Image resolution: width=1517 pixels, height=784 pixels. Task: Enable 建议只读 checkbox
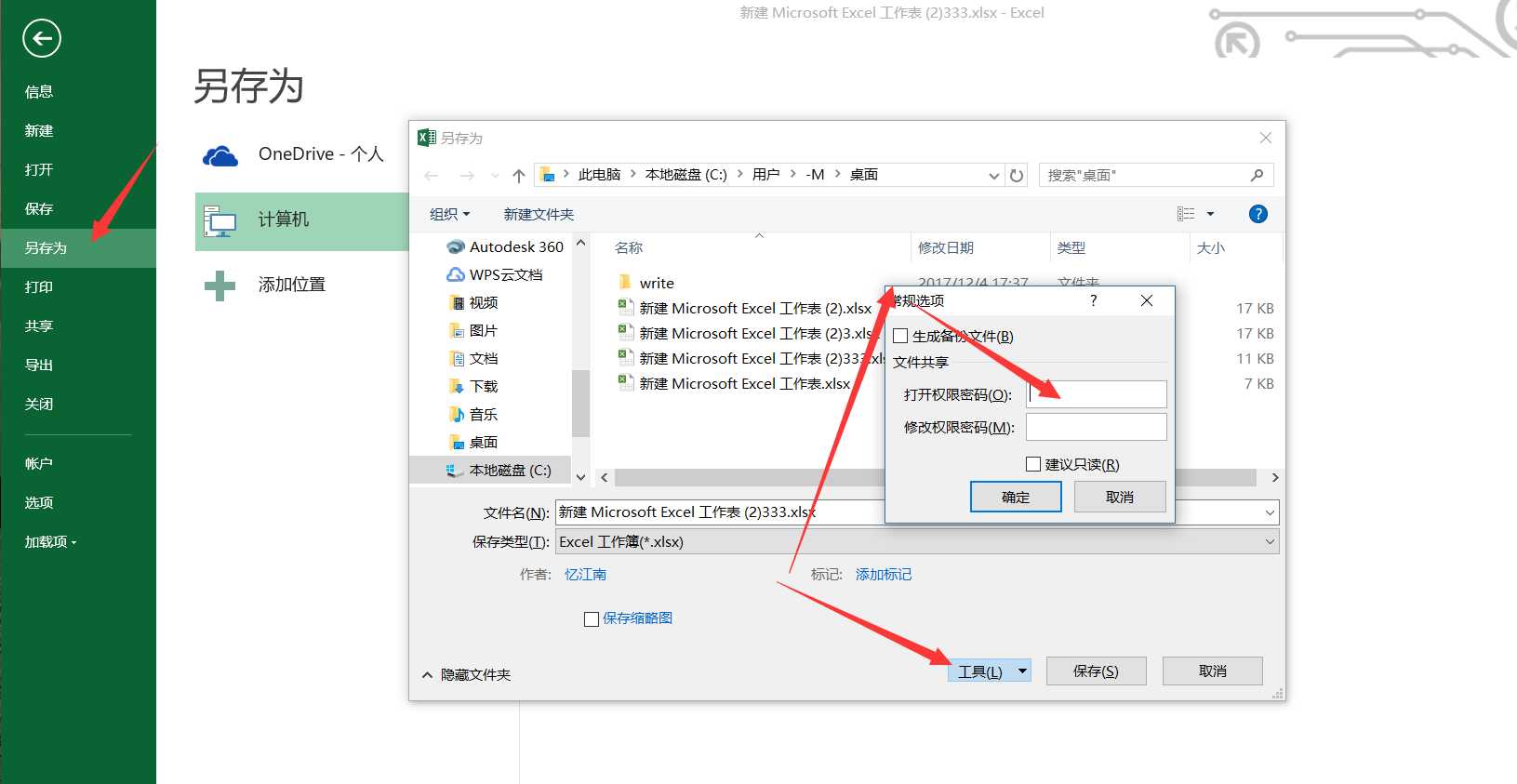click(x=1033, y=464)
